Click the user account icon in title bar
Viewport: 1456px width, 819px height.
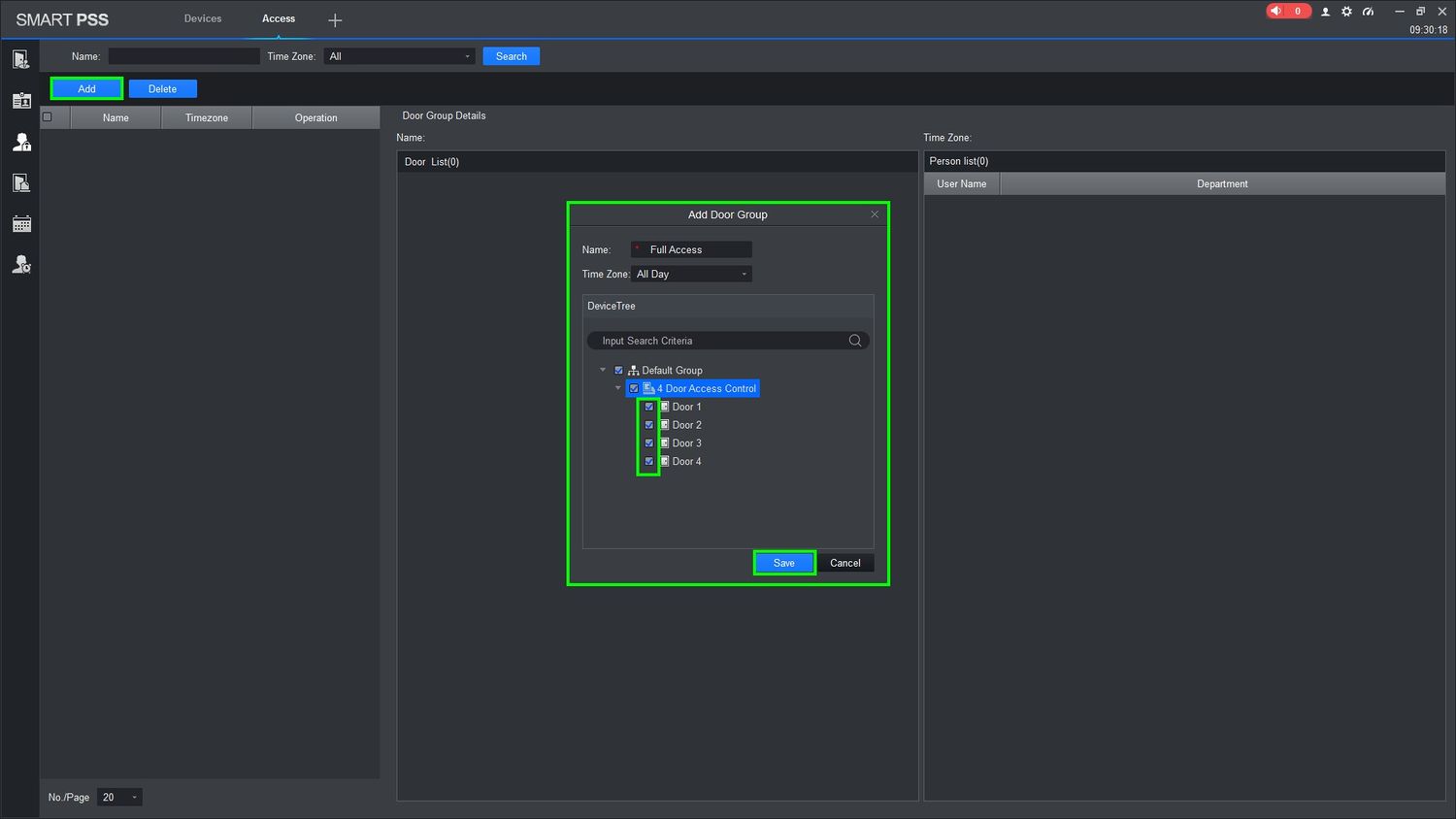pos(1325,12)
